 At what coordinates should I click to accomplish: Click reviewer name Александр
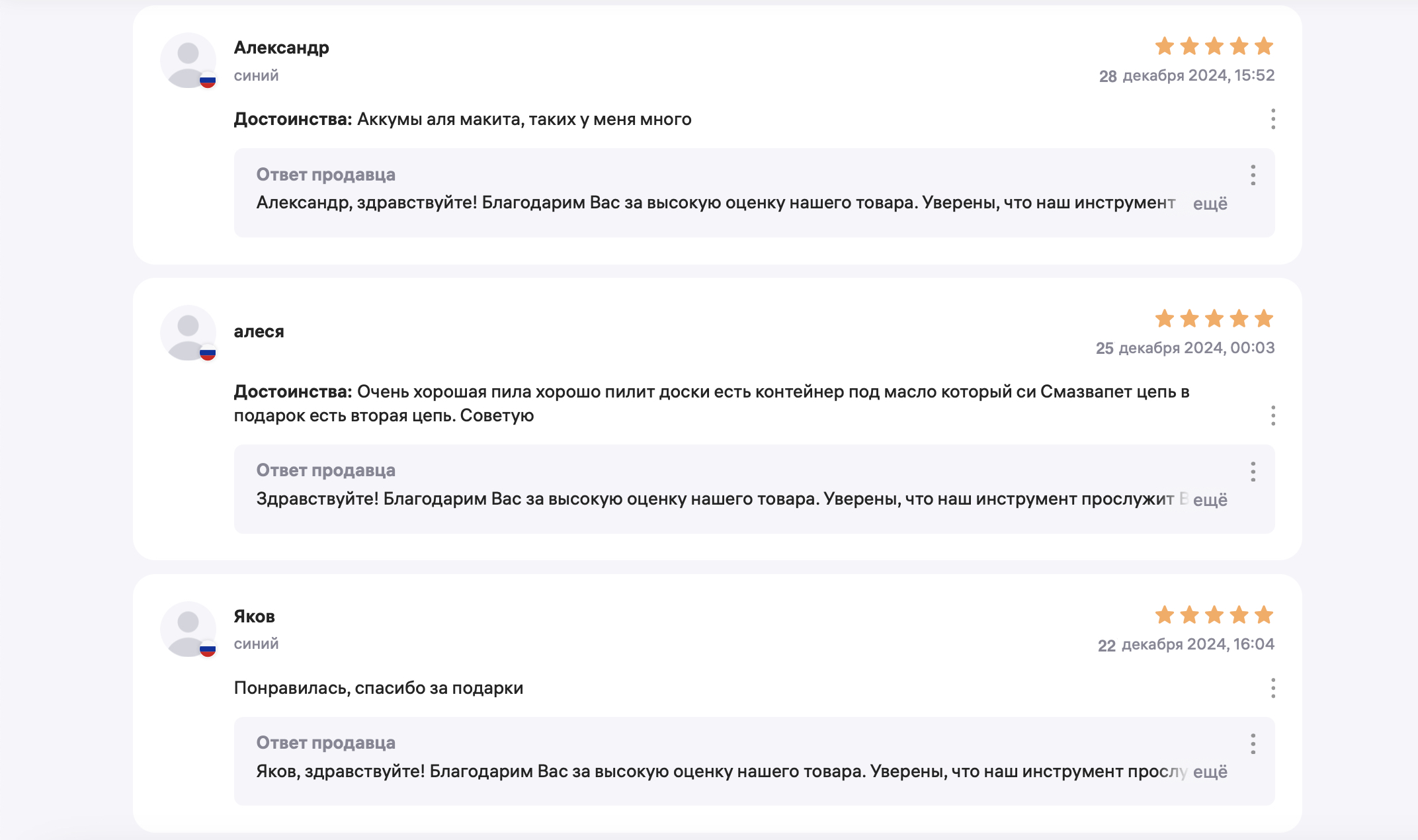pos(281,48)
